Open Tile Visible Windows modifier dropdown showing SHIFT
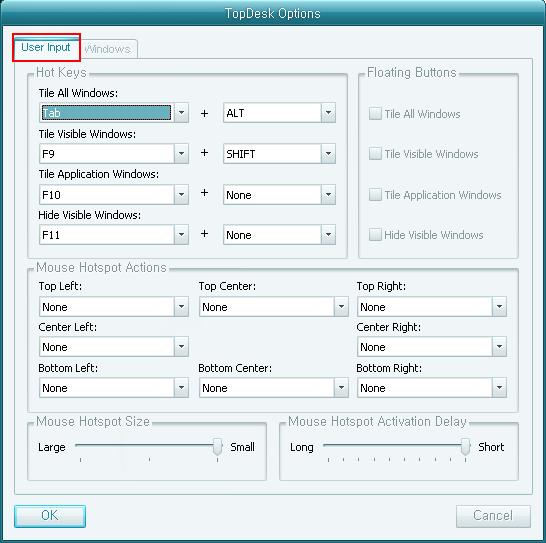The image size is (546, 543). 279,154
